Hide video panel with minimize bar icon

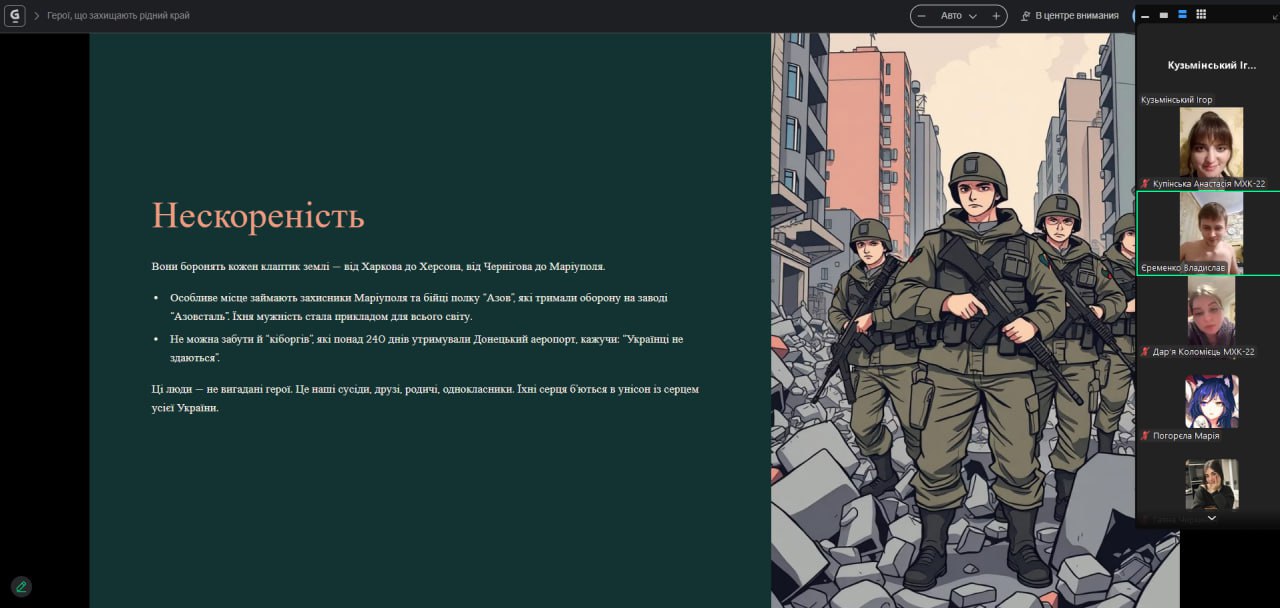pyautogui.click(x=1145, y=15)
